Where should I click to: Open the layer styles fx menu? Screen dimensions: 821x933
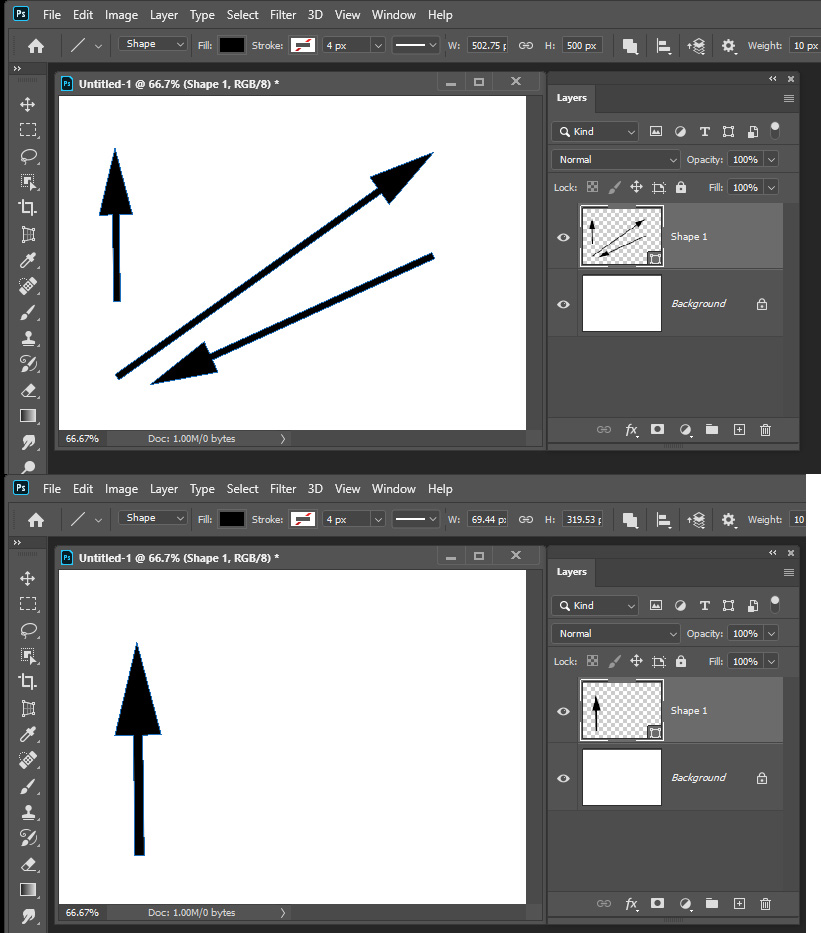click(631, 429)
